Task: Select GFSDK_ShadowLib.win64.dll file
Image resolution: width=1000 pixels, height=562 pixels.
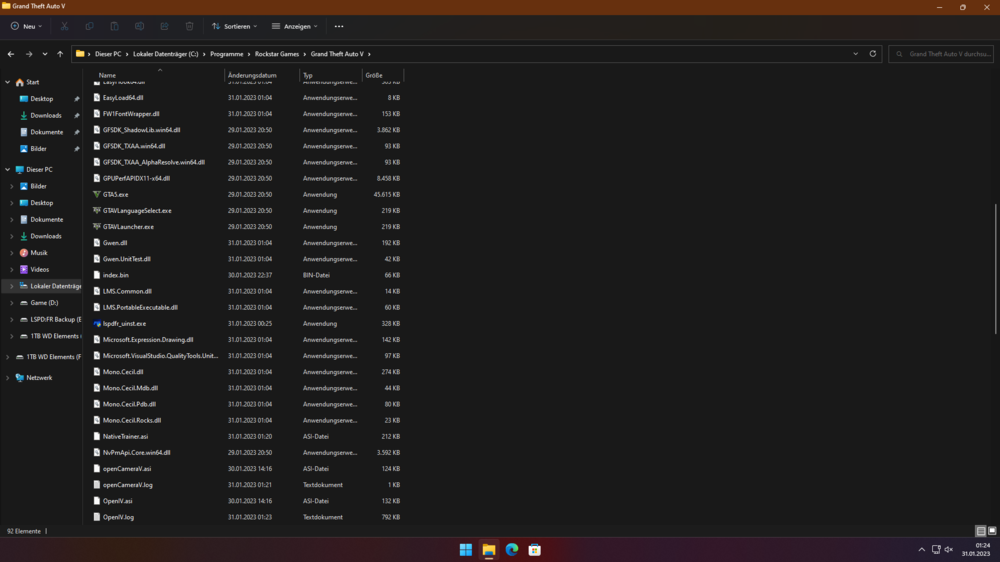Action: click(x=141, y=129)
